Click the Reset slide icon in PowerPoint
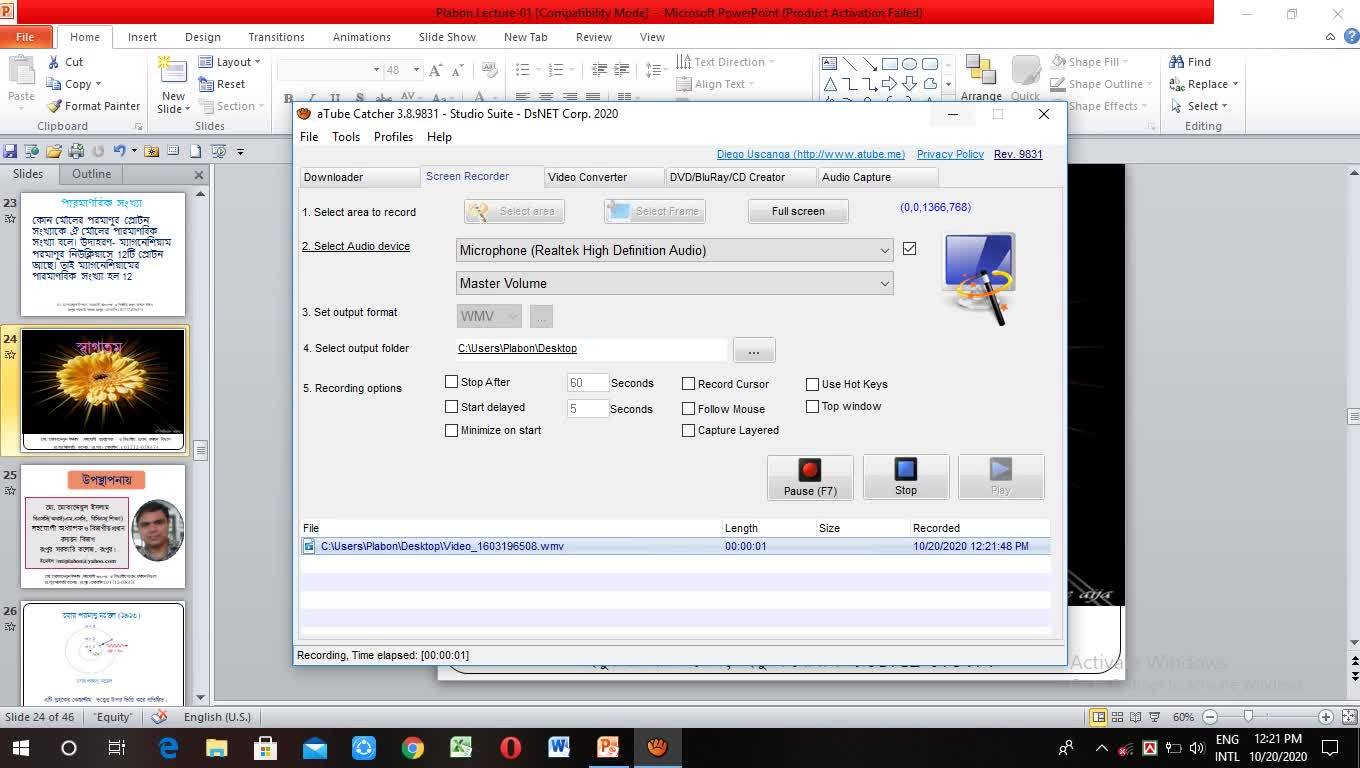Image resolution: width=1360 pixels, height=768 pixels. [x=207, y=84]
